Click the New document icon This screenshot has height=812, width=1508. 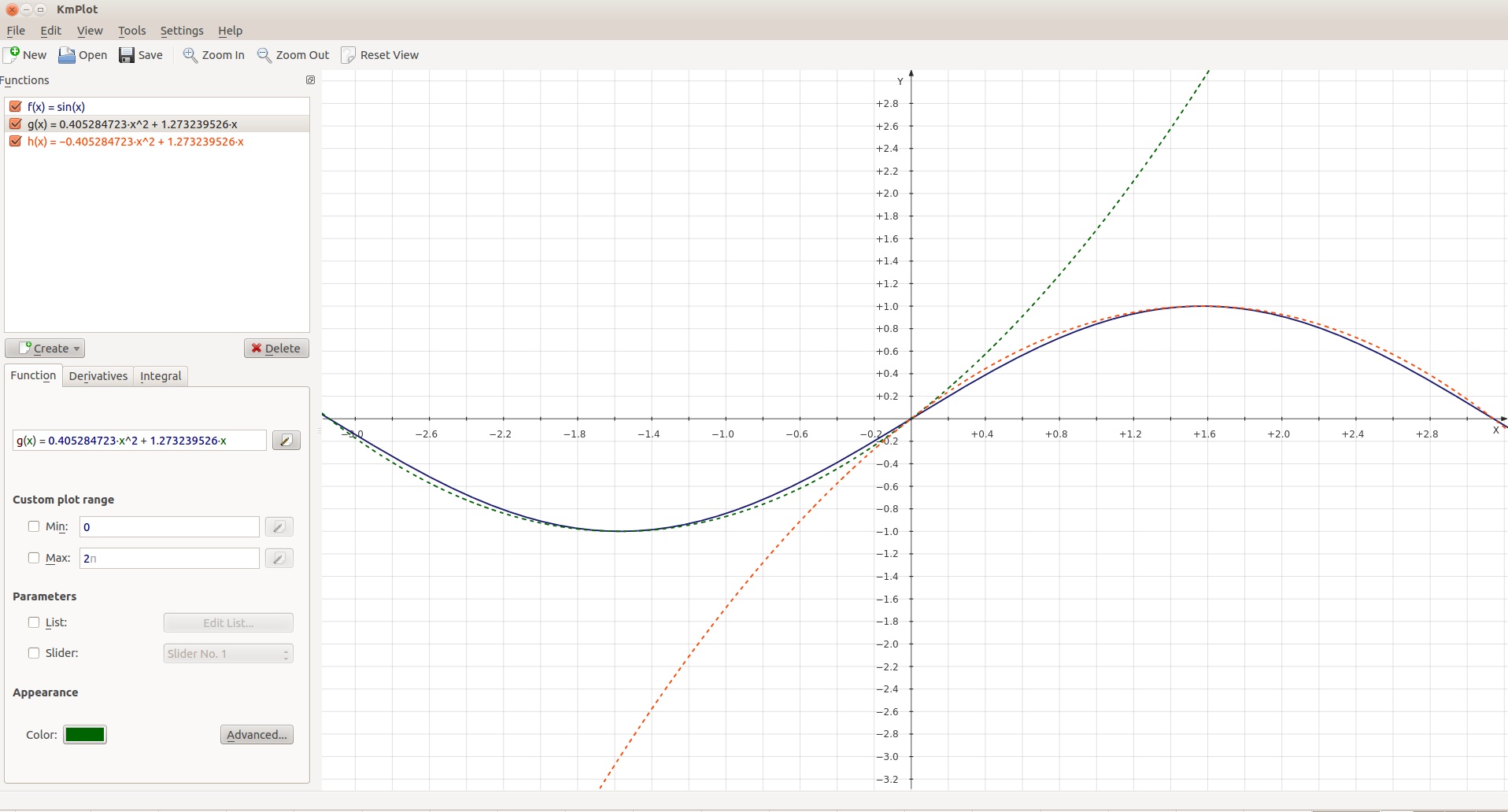[x=12, y=54]
